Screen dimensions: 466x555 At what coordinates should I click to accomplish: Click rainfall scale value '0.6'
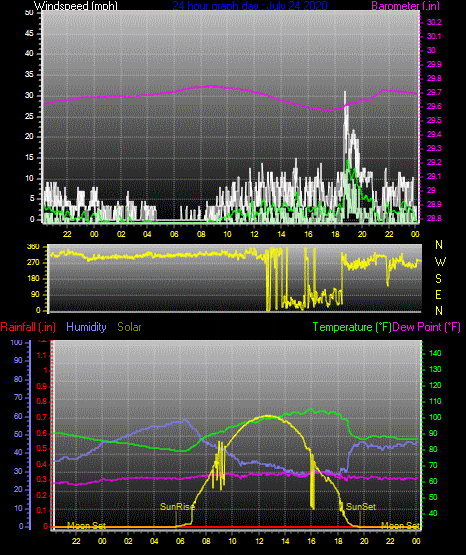[42, 433]
